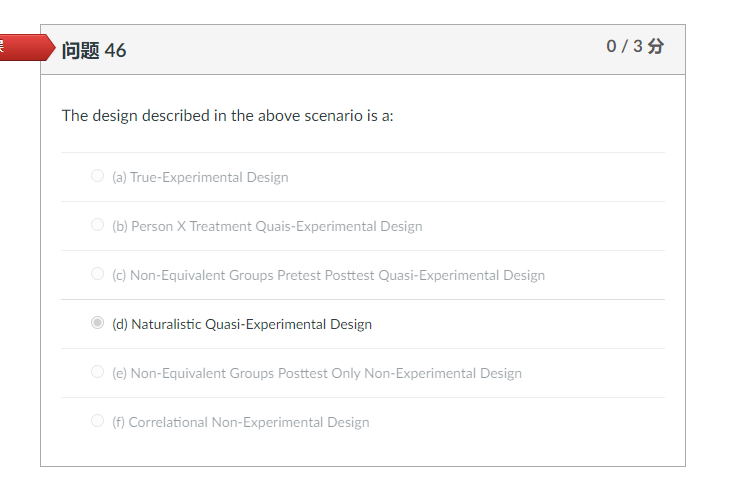Click the 0 / 3 分 score
Screen dimensions: 755x502
coord(635,46)
